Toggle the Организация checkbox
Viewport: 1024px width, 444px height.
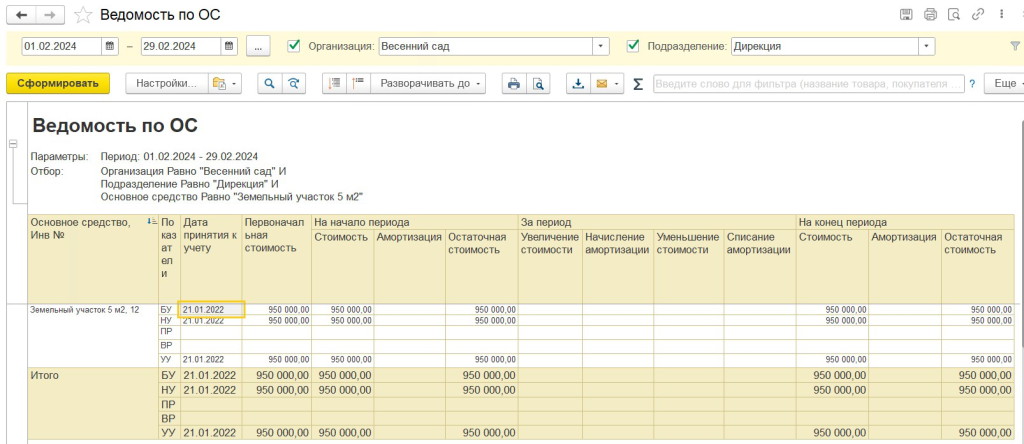294,45
